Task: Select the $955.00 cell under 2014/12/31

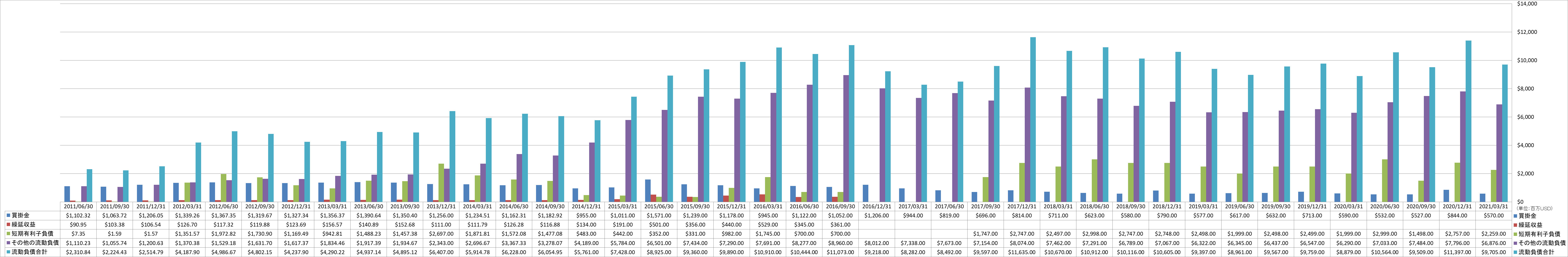Action: click(x=587, y=216)
